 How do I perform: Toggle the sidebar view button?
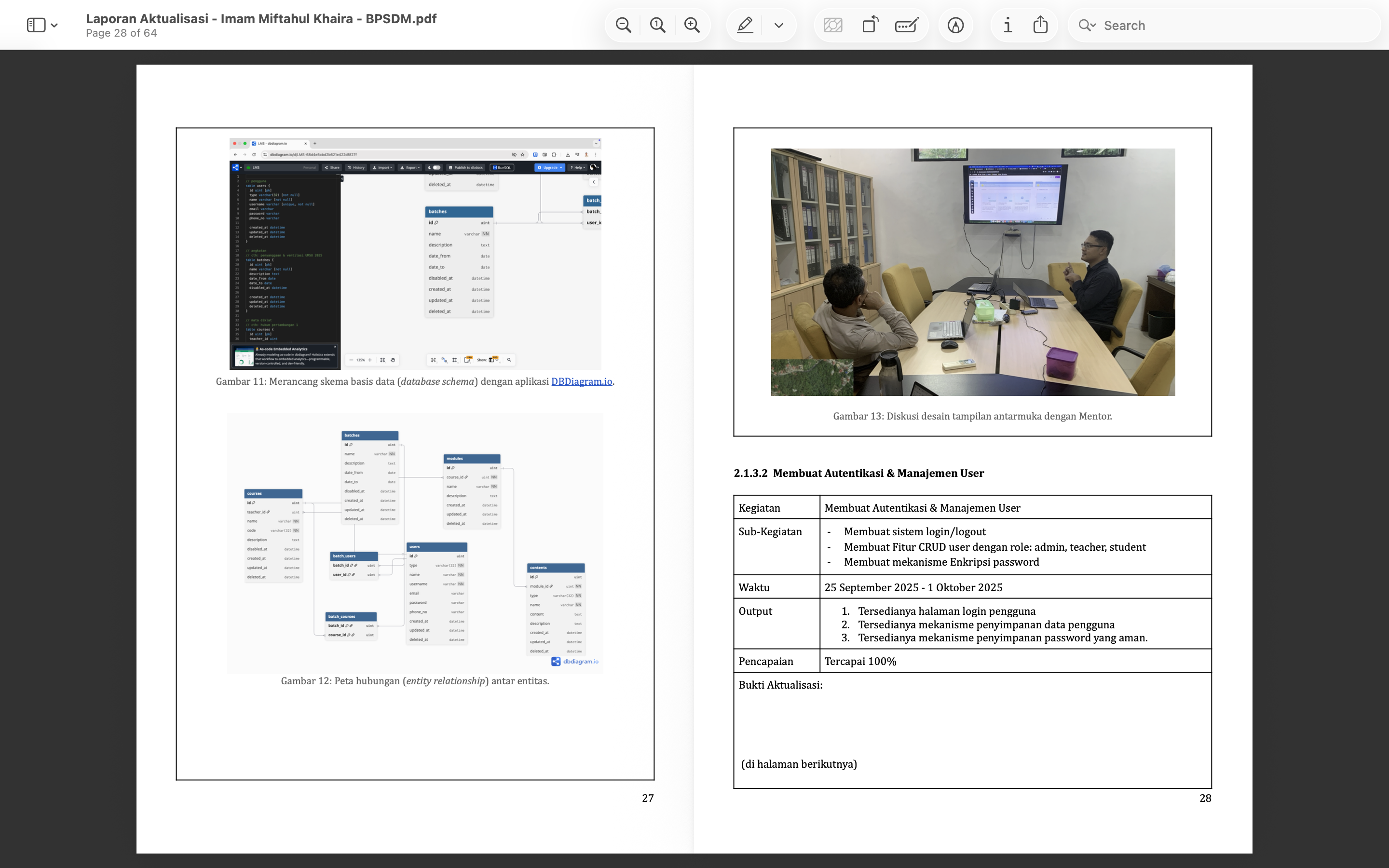click(x=36, y=25)
